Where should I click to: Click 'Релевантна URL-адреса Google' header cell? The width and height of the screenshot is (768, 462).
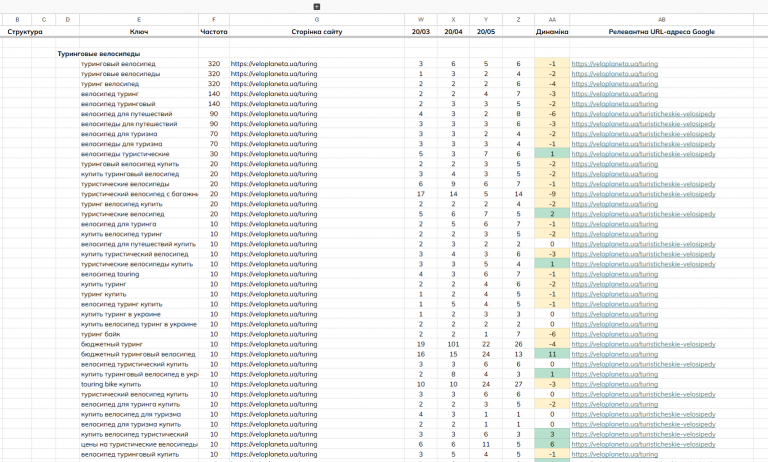coord(661,32)
